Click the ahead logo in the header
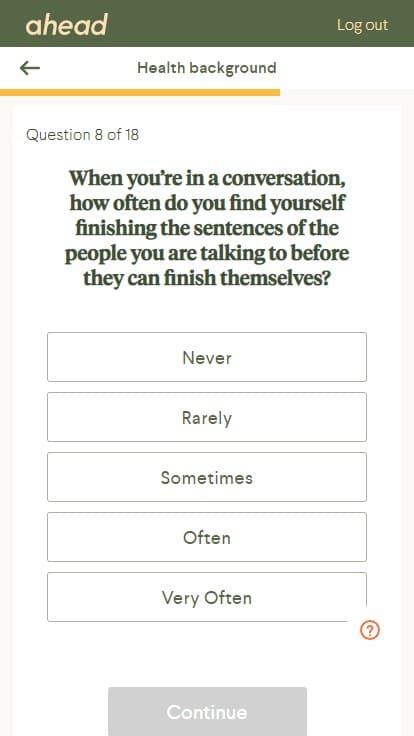The image size is (414, 736). [67, 24]
